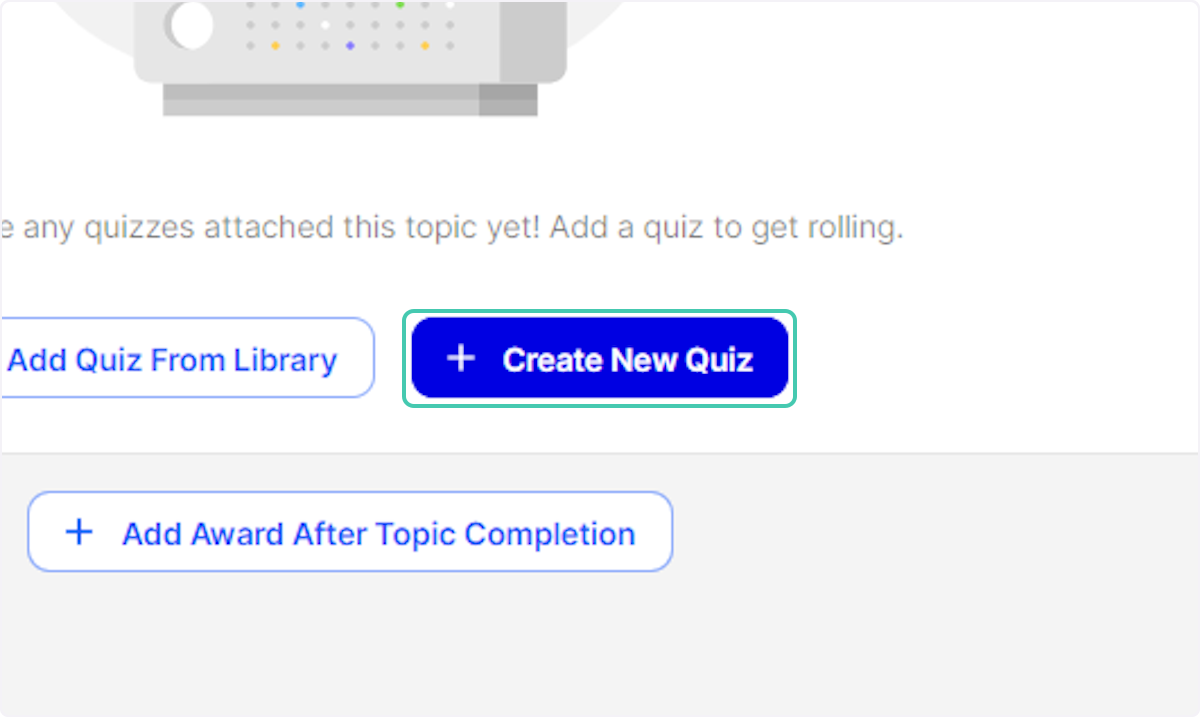Click the Create New Quiz label text
Viewport: 1200px width, 717px height.
point(629,360)
